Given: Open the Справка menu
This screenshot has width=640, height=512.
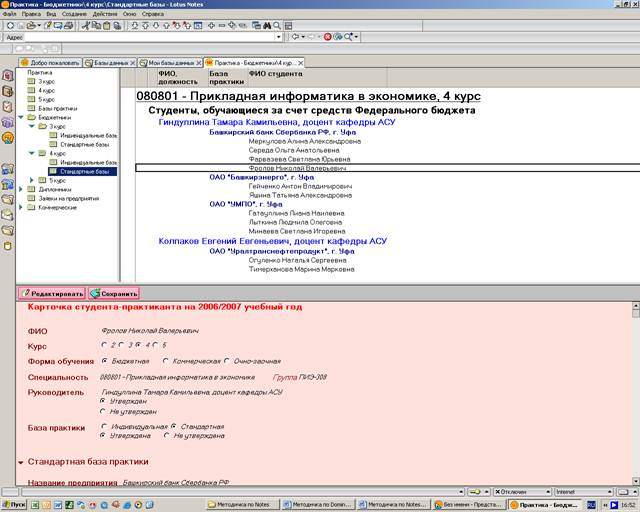Looking at the screenshot, I should pyautogui.click(x=153, y=14).
